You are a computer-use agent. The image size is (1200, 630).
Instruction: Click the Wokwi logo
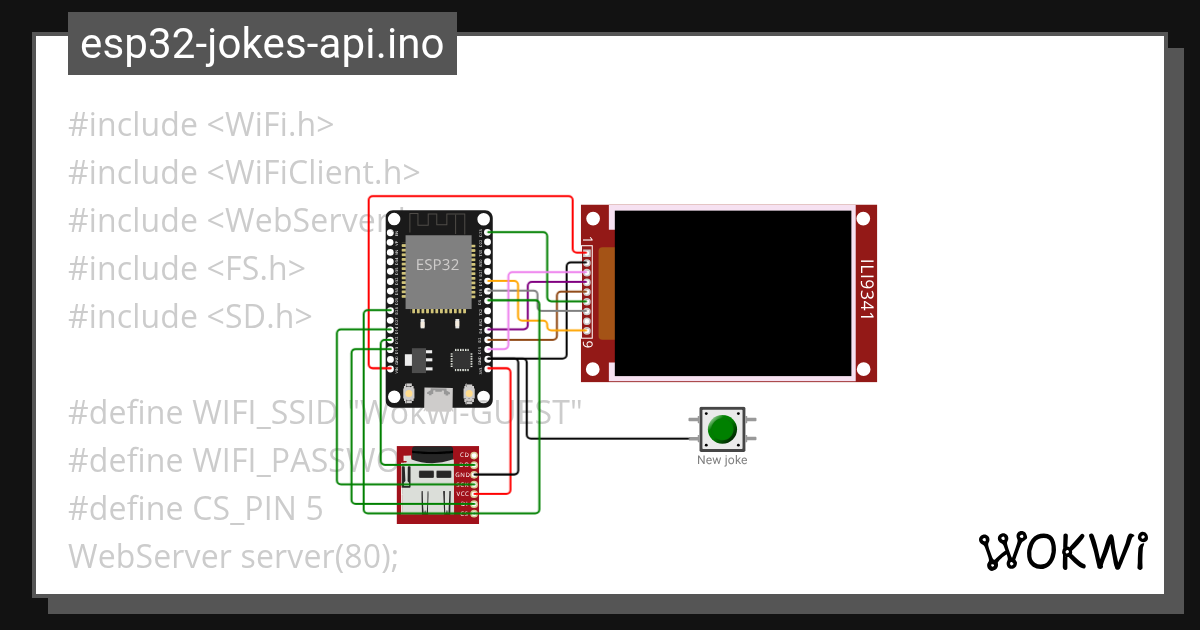(1061, 551)
